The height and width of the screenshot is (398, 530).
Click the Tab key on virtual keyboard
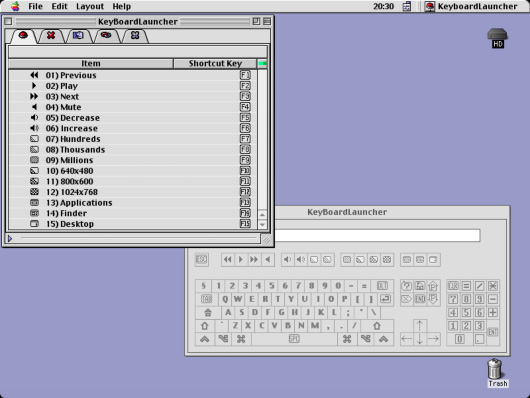tap(207, 299)
